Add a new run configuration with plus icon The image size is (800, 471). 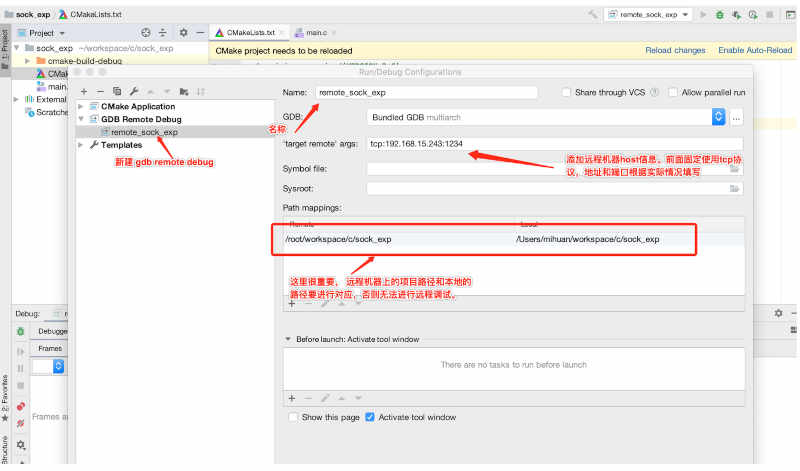click(84, 92)
